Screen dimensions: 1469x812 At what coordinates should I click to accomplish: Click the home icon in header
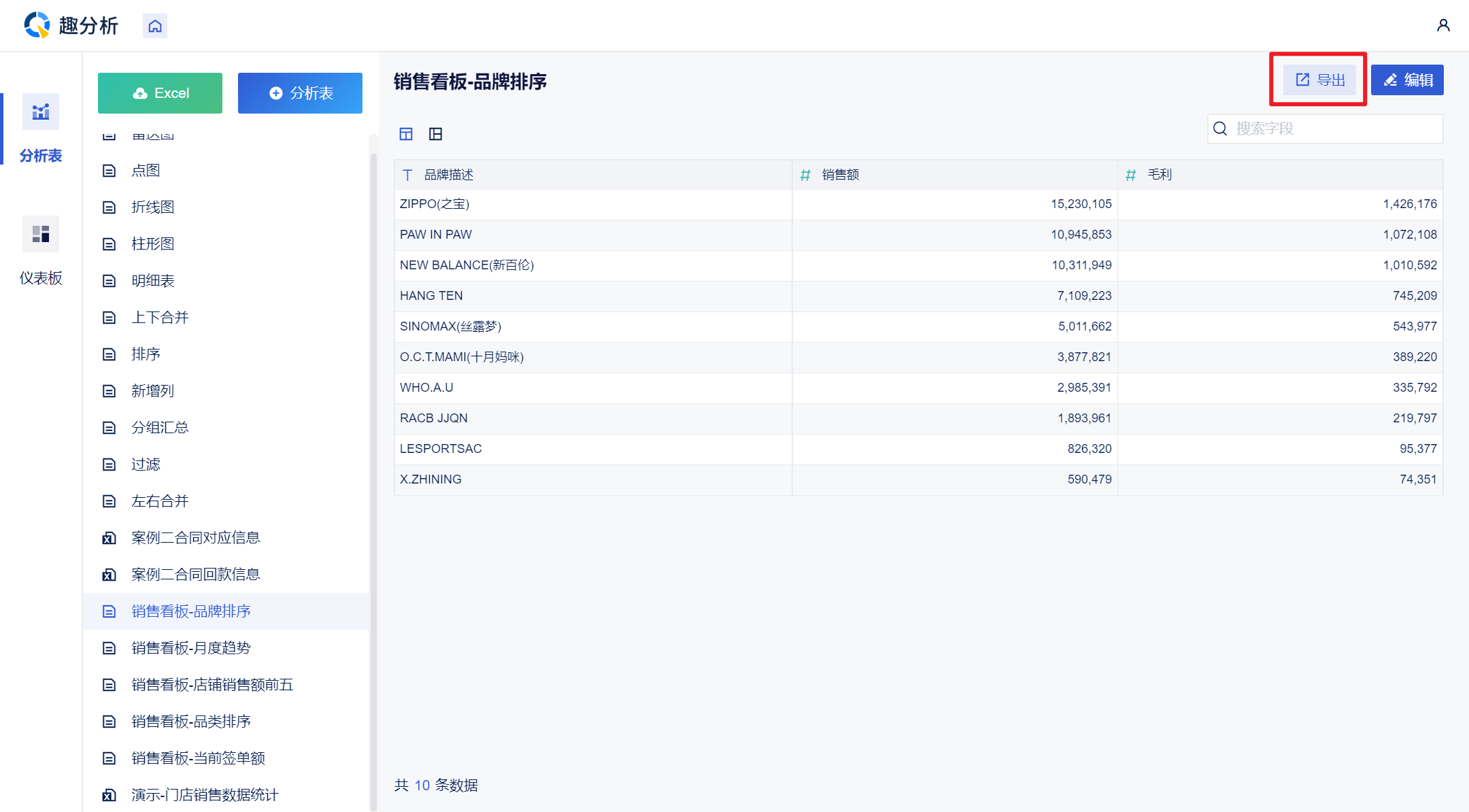155,26
